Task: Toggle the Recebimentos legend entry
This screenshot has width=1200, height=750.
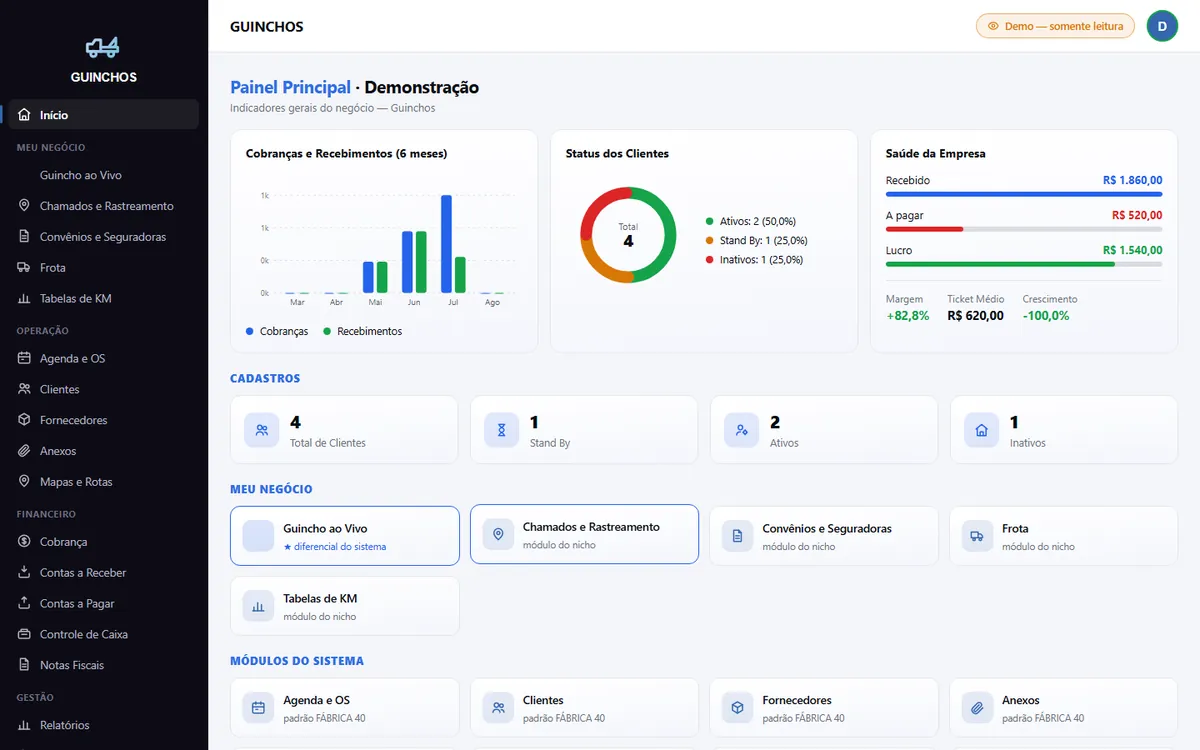Action: pyautogui.click(x=362, y=331)
